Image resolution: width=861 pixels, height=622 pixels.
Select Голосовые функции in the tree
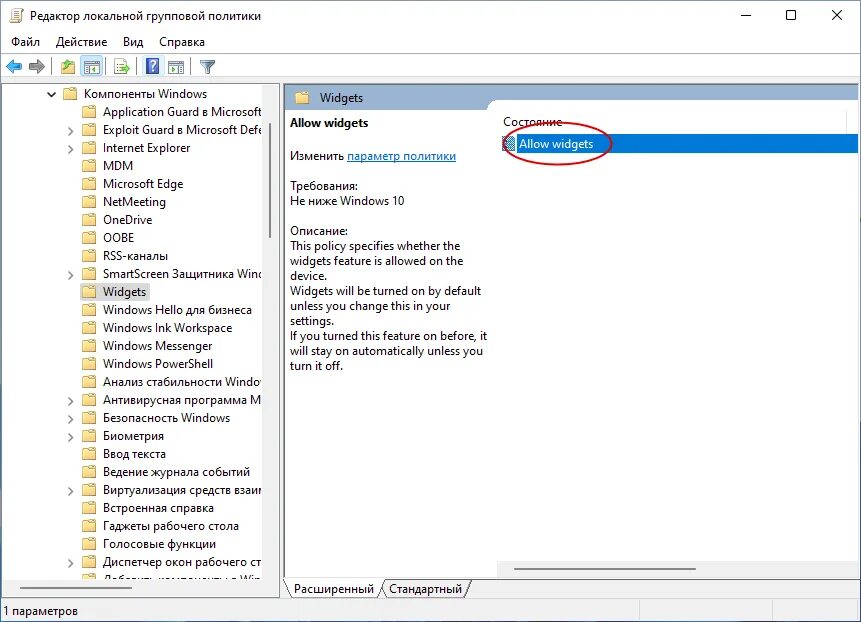point(159,544)
